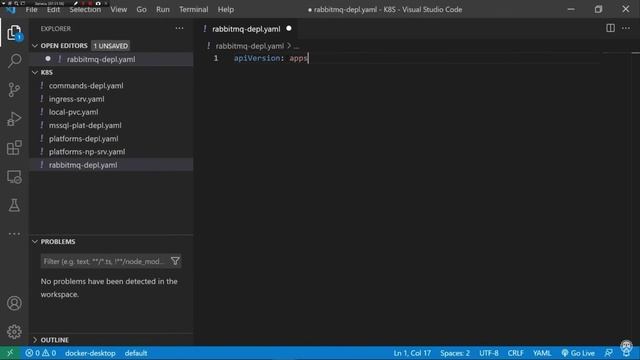Open the Accounts menu icon

click(x=14, y=303)
